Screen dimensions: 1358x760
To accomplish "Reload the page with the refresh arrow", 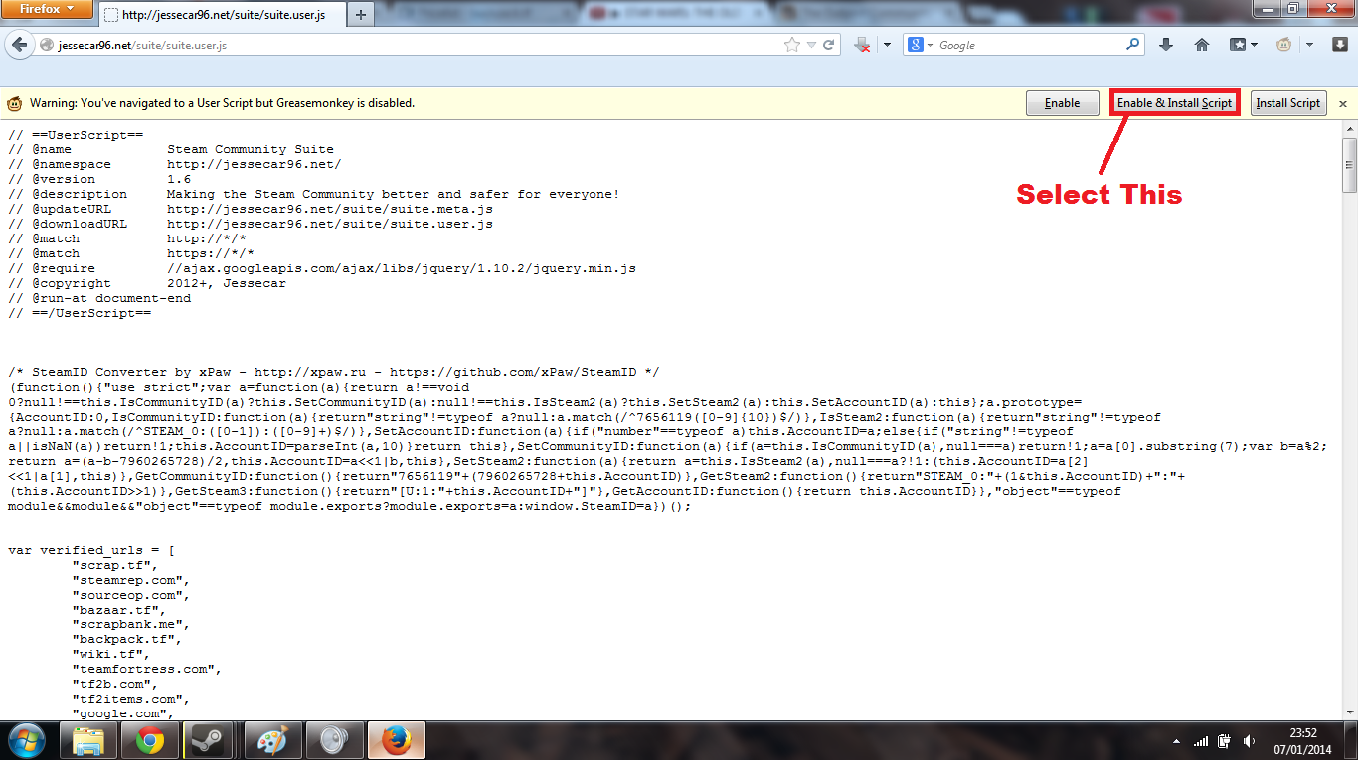I will click(x=828, y=45).
